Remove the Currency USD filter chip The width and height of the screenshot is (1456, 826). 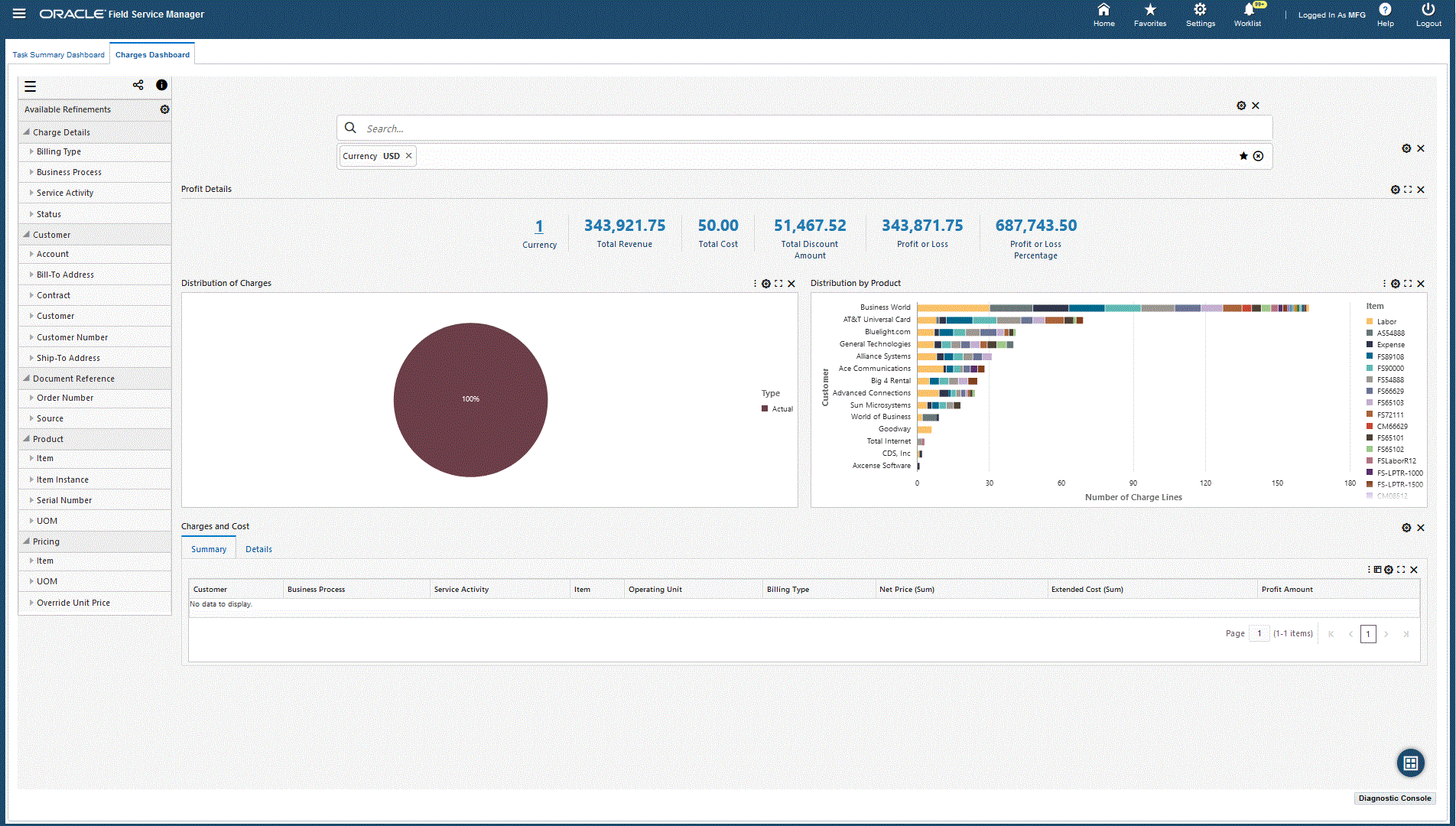tap(408, 156)
